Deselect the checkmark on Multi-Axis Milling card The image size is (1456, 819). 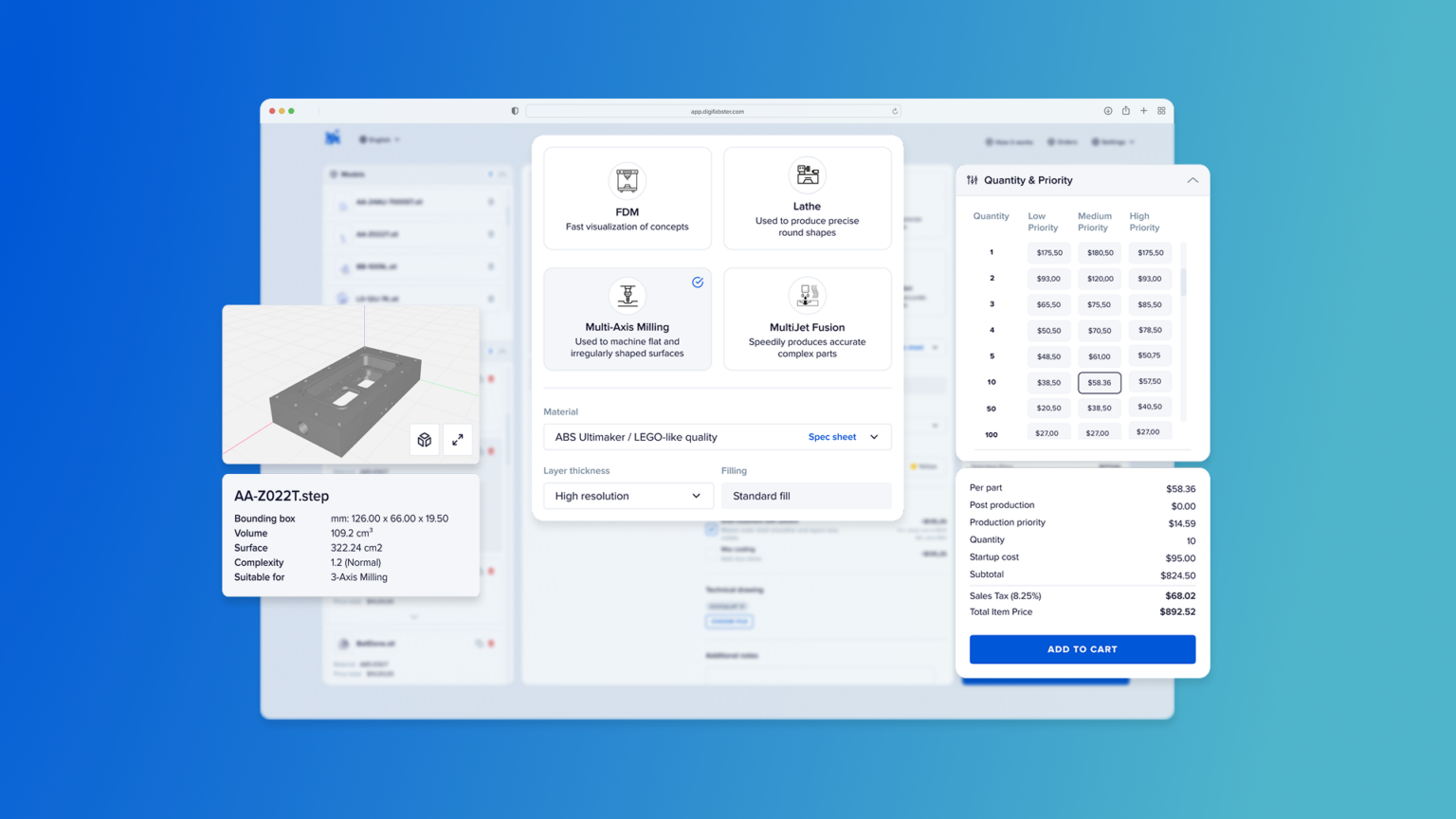pyautogui.click(x=698, y=282)
